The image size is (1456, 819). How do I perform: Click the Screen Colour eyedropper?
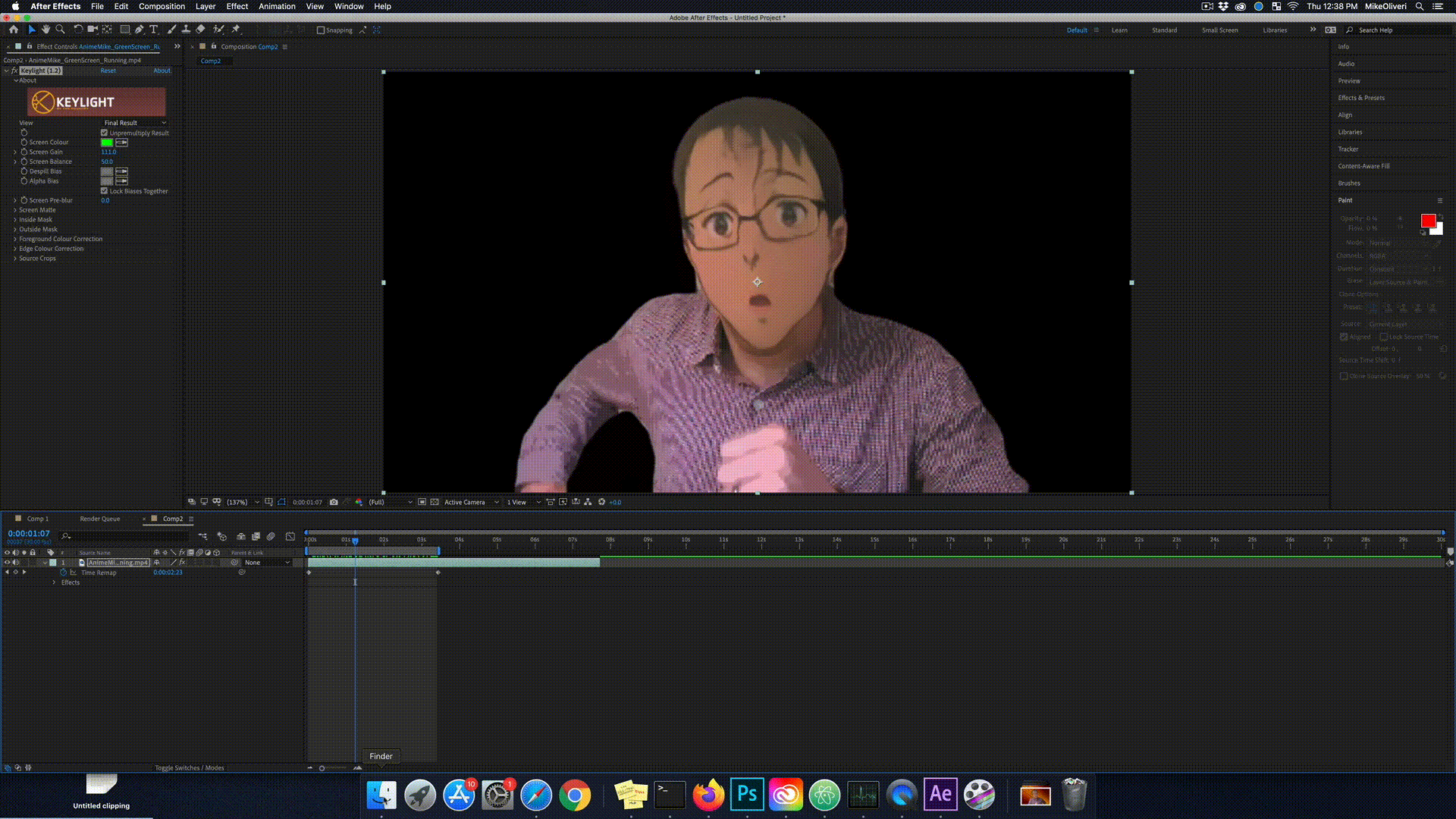pos(121,143)
